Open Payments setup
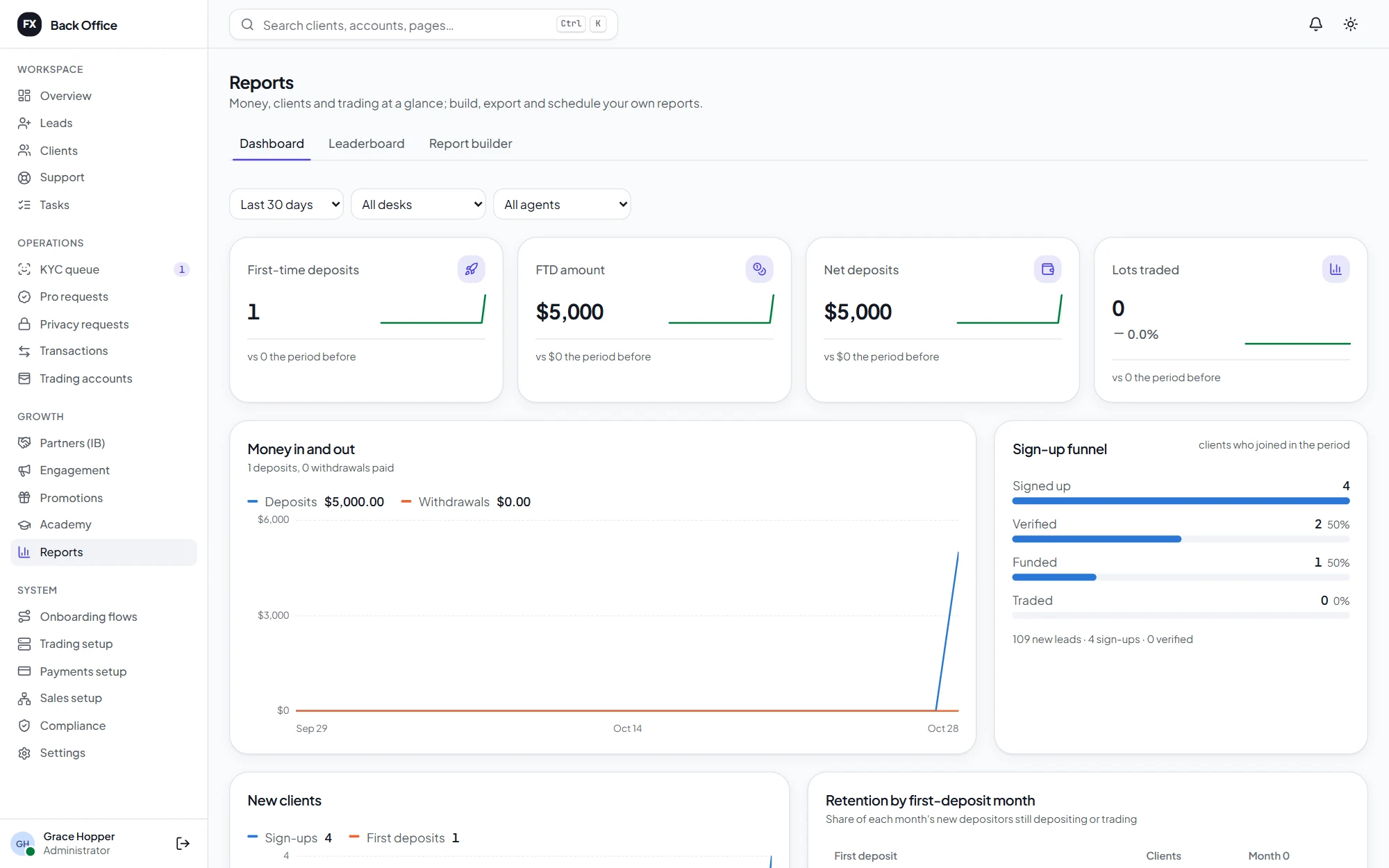Screen dimensions: 1389x868 [103, 671]
